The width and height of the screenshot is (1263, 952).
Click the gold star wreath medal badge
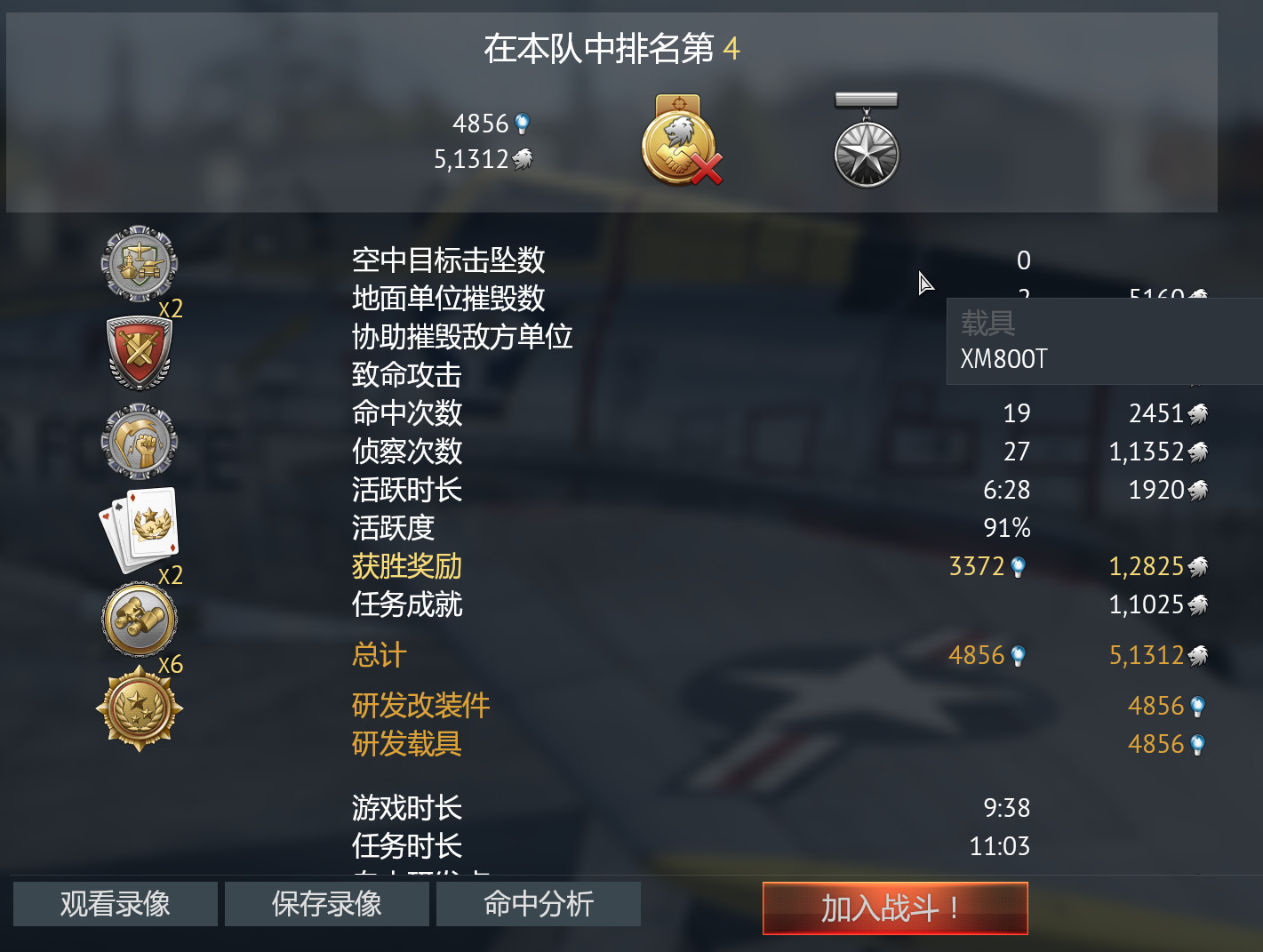point(139,708)
